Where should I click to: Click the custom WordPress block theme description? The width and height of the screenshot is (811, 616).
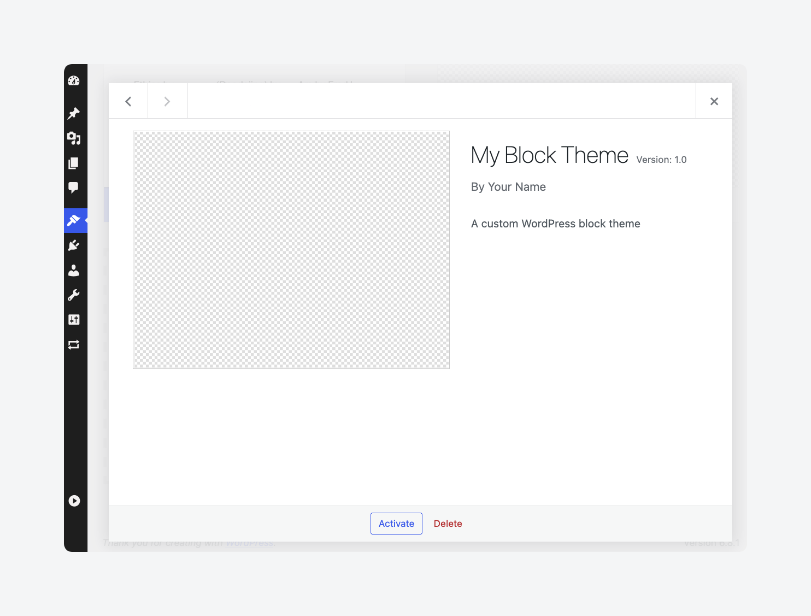click(555, 223)
